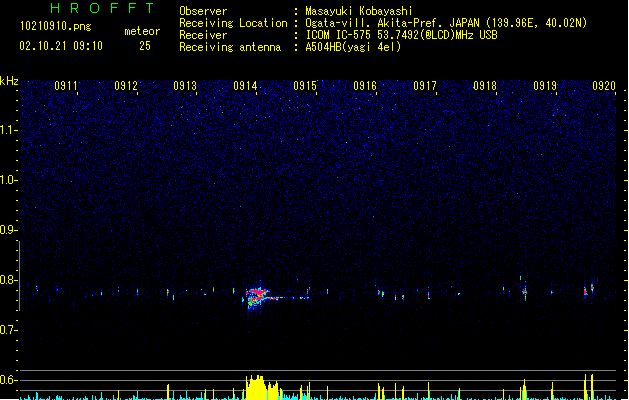
Task: Click the 0919 time marker
Action: (545, 86)
